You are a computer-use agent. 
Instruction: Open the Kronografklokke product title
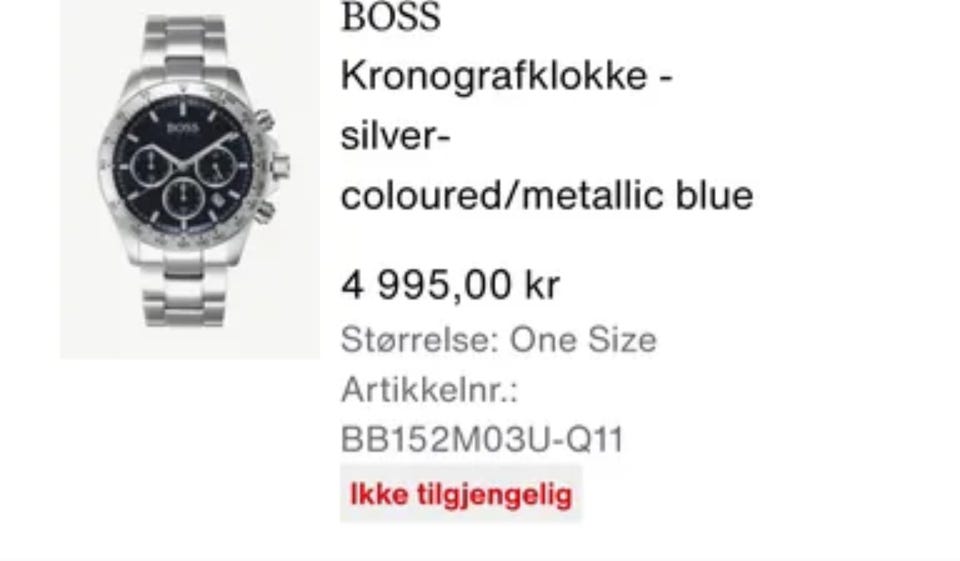point(506,76)
